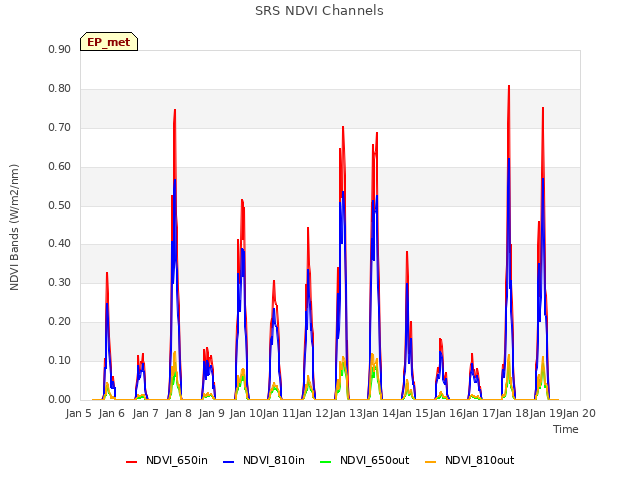Screen dimensions: 640x480
Task: Click the Jan 8 x-axis tick label
Action: tap(178, 413)
